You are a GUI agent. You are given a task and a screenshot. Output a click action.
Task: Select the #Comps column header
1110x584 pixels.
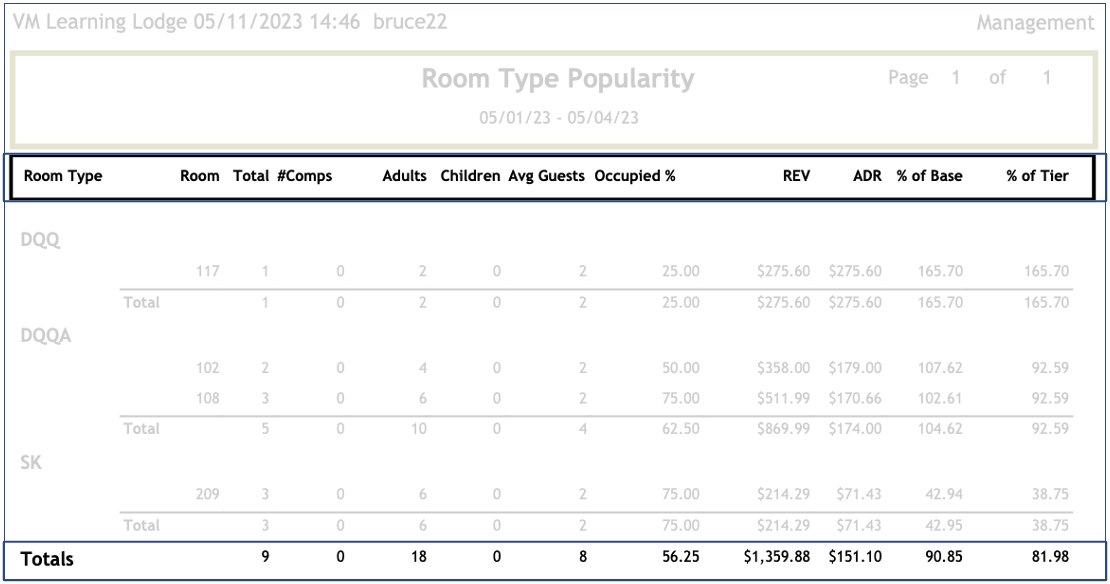304,176
